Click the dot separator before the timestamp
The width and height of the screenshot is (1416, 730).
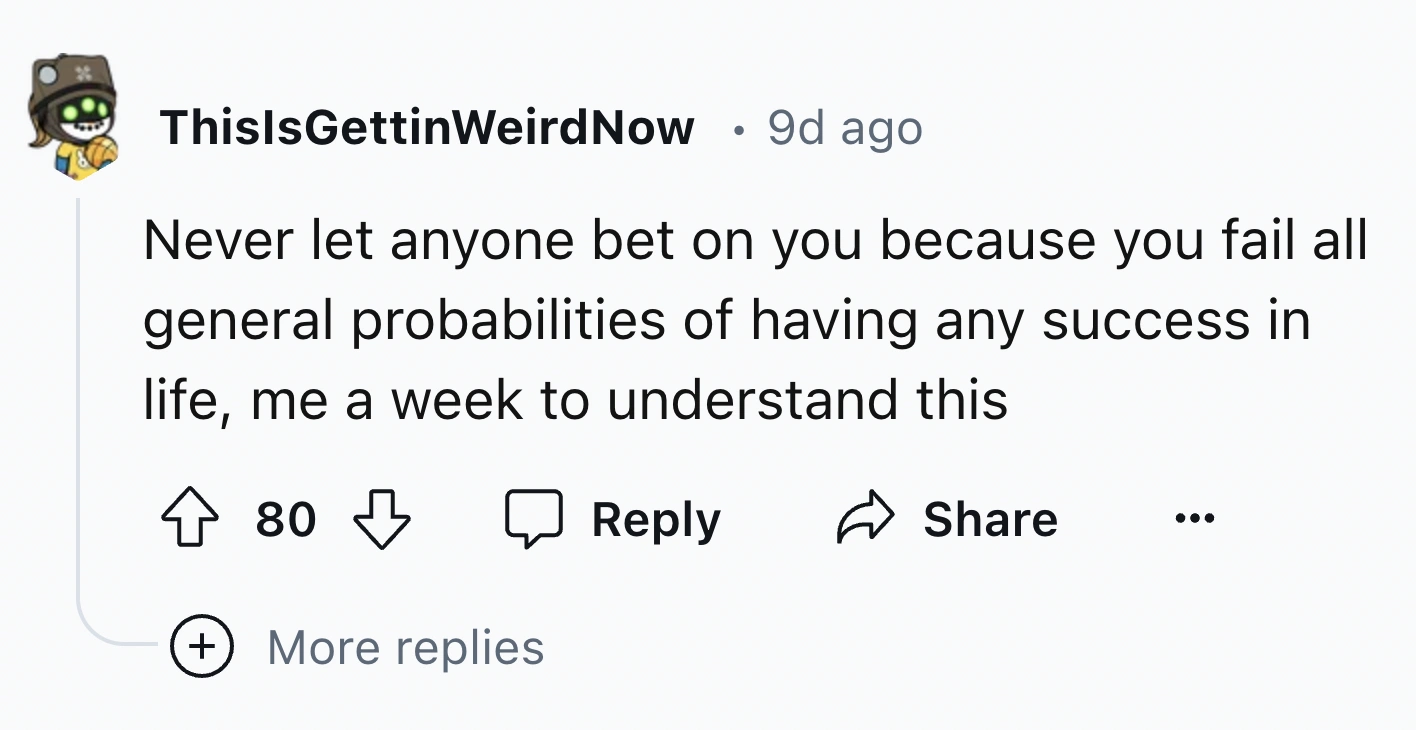738,129
